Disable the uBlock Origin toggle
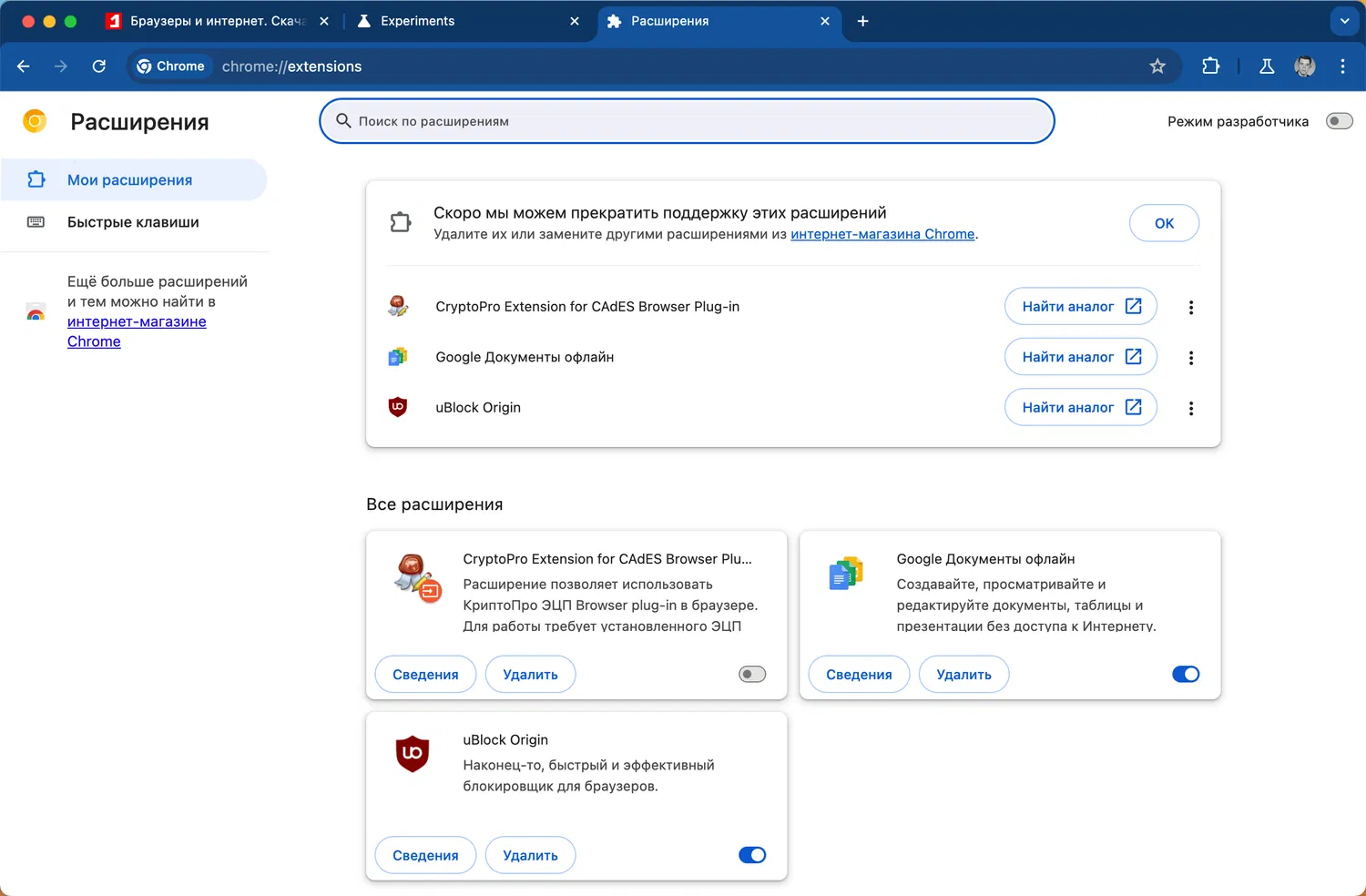Viewport: 1366px width, 896px height. pyautogui.click(x=752, y=855)
